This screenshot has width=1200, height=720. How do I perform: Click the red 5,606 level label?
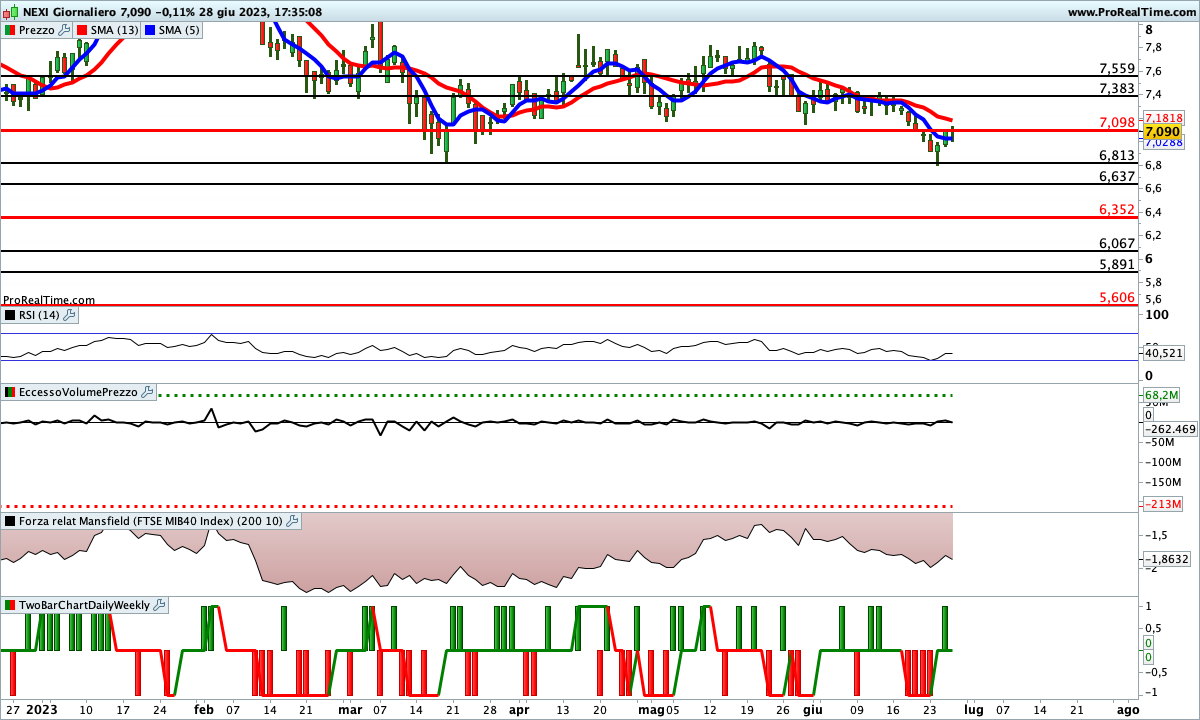coord(1117,298)
